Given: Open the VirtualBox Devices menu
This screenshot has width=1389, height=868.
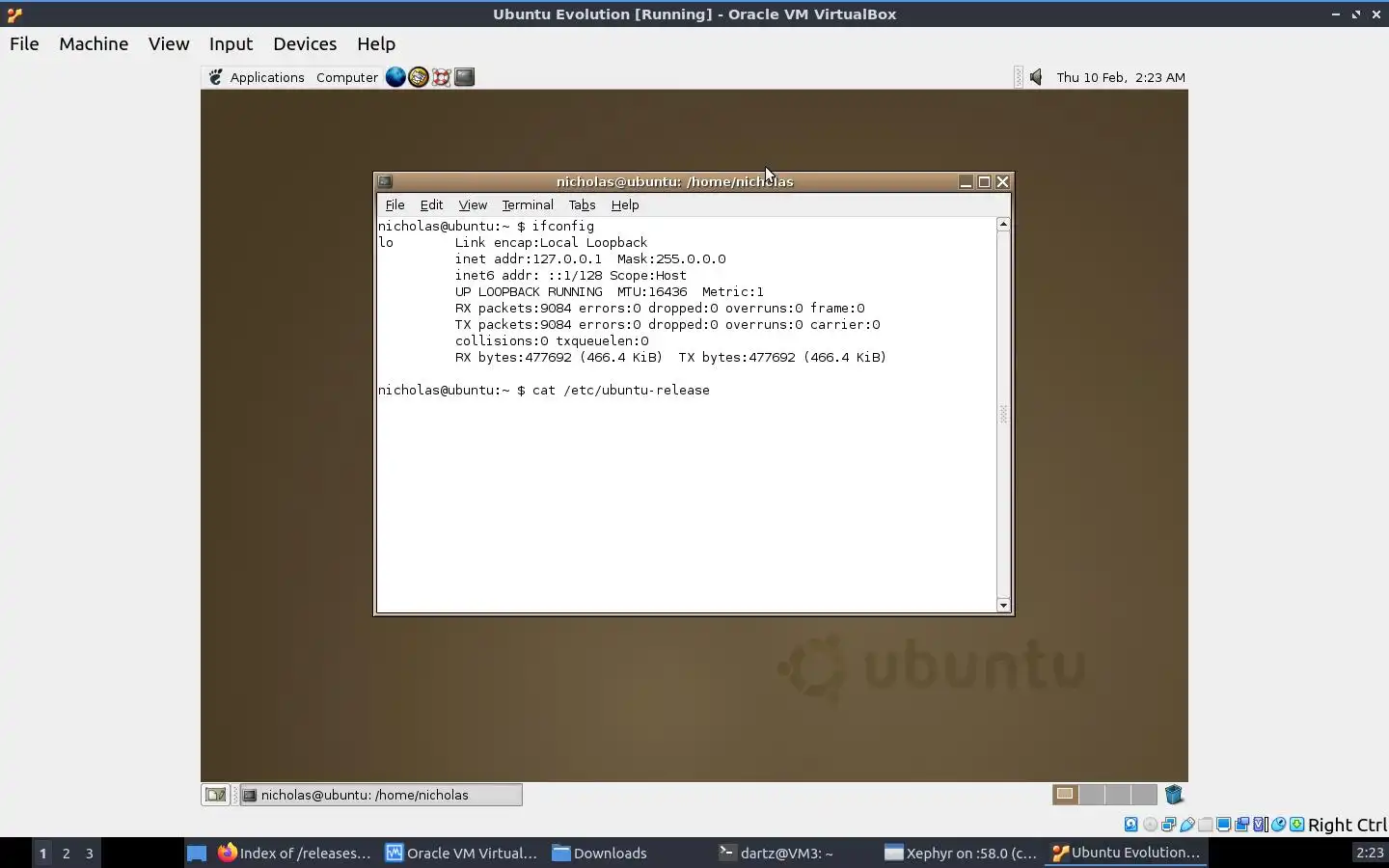Looking at the screenshot, I should [x=305, y=43].
